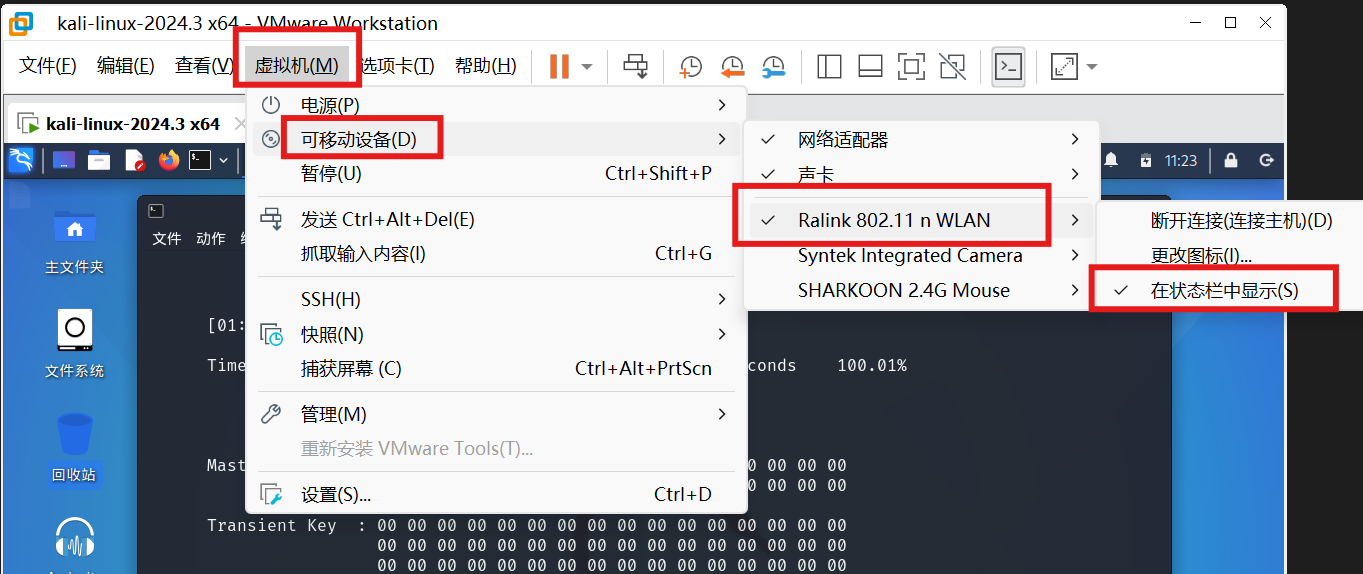This screenshot has width=1363, height=574.
Task: Click the suspend (pause) toolbar icon
Action: click(559, 66)
